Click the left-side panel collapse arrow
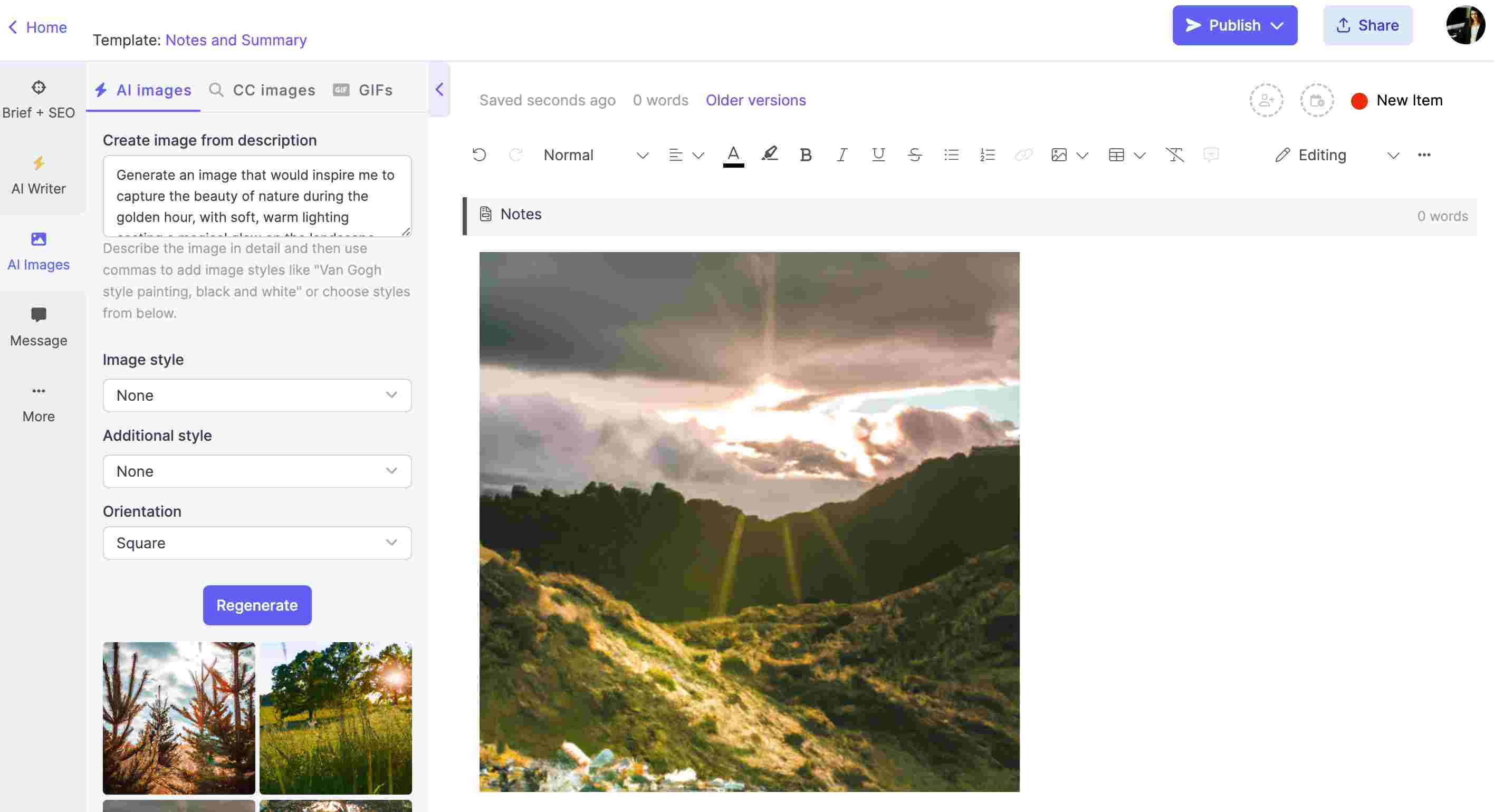The height and width of the screenshot is (812, 1494). click(x=439, y=89)
